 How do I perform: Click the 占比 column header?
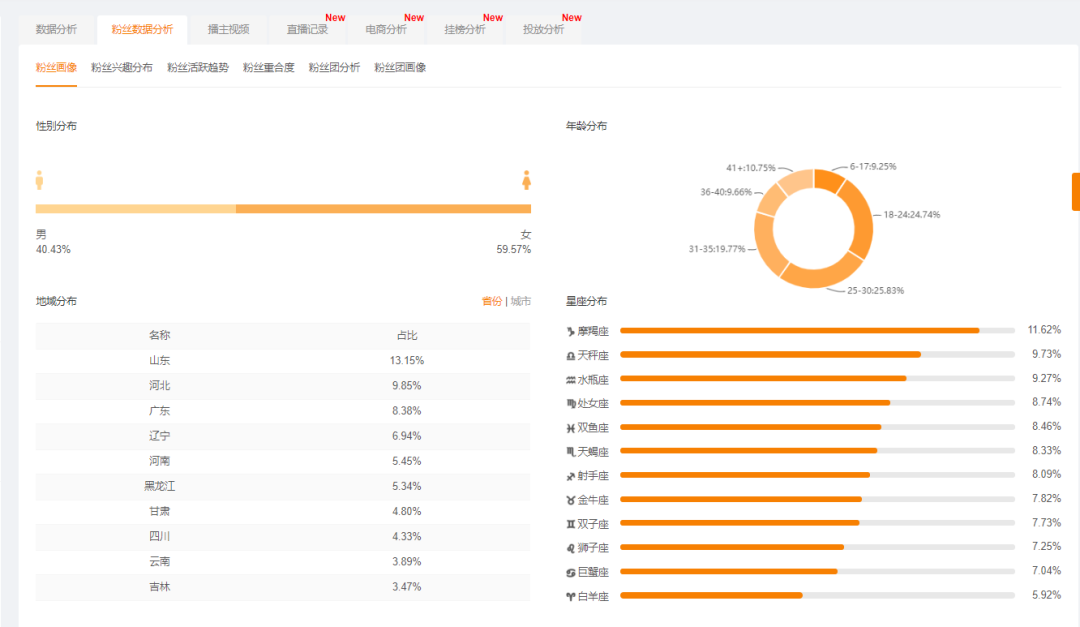[407, 336]
